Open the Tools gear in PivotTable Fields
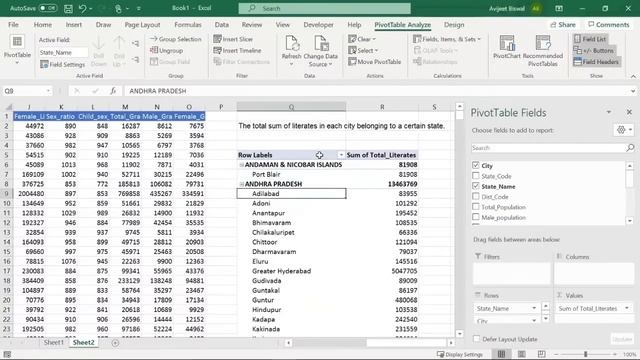The height and width of the screenshot is (360, 640). coord(624,130)
